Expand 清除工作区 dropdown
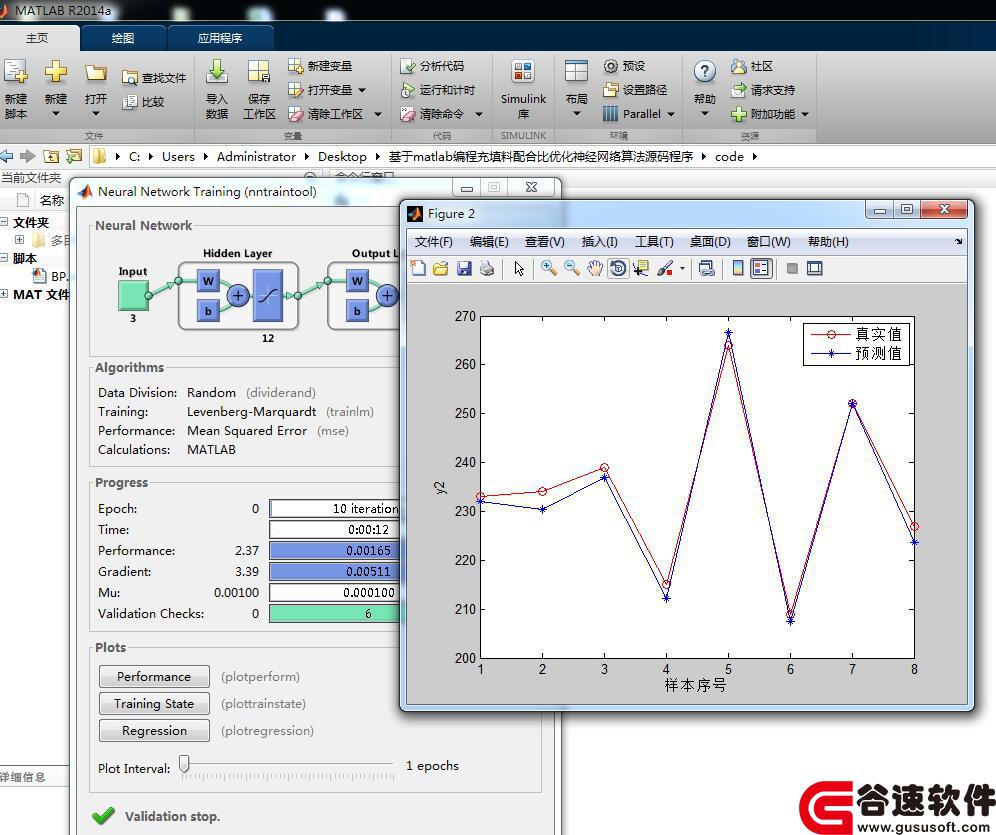This screenshot has height=835, width=996. [x=378, y=114]
